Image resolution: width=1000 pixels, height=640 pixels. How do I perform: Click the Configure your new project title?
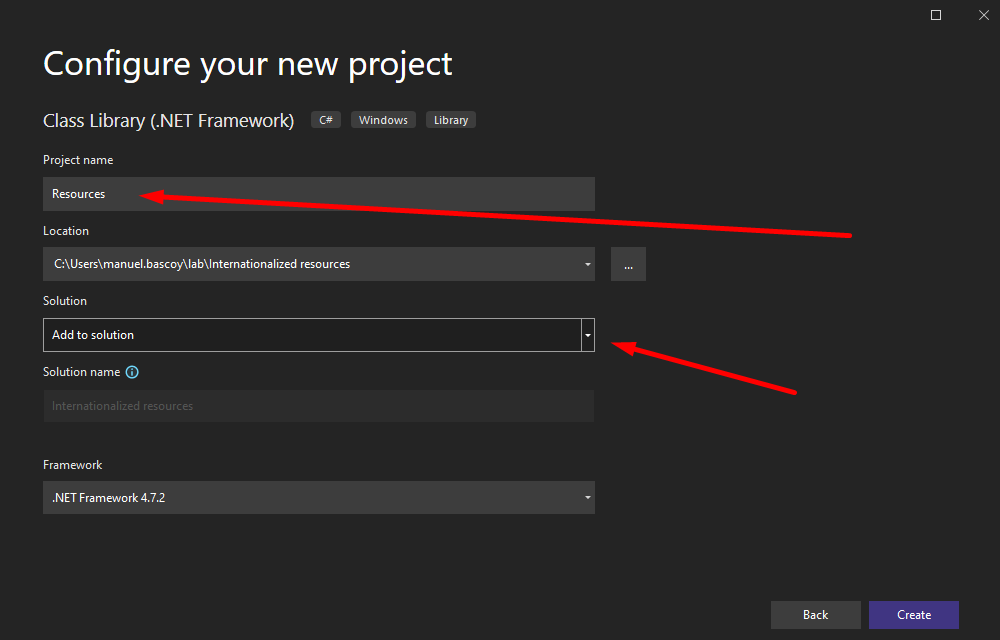point(247,64)
